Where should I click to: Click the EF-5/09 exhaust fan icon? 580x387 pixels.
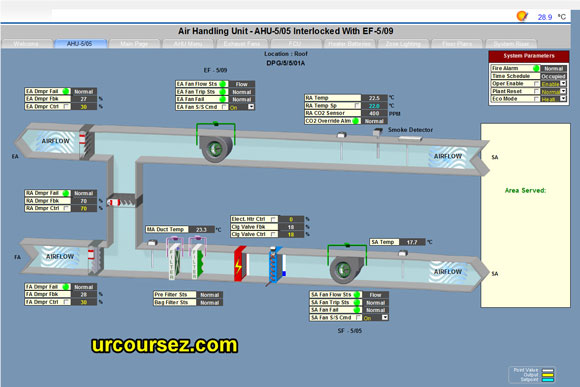coord(216,147)
